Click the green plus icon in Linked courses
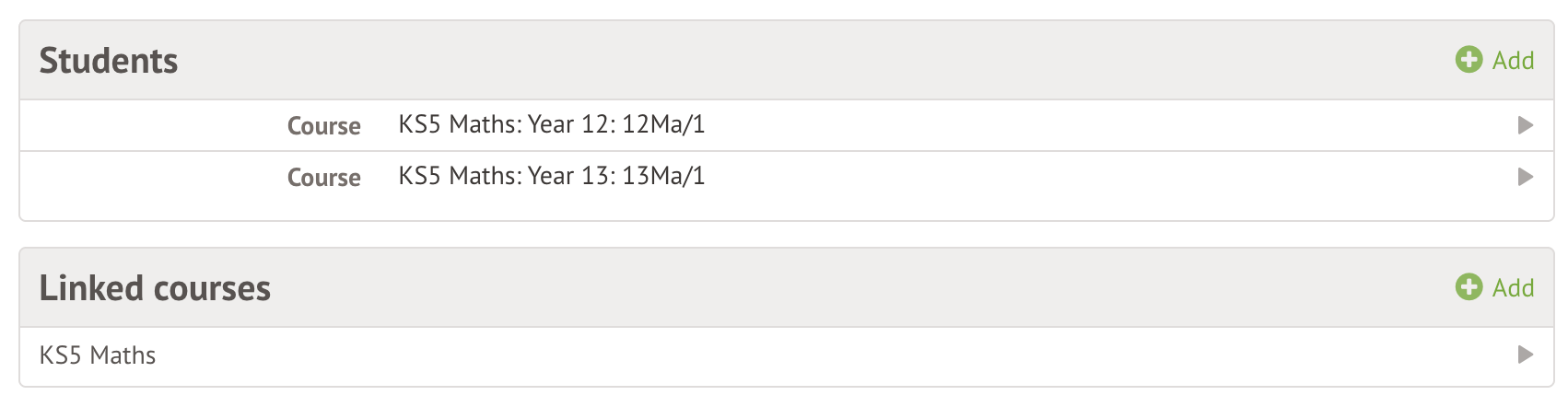The image size is (1568, 407). coord(1469,287)
